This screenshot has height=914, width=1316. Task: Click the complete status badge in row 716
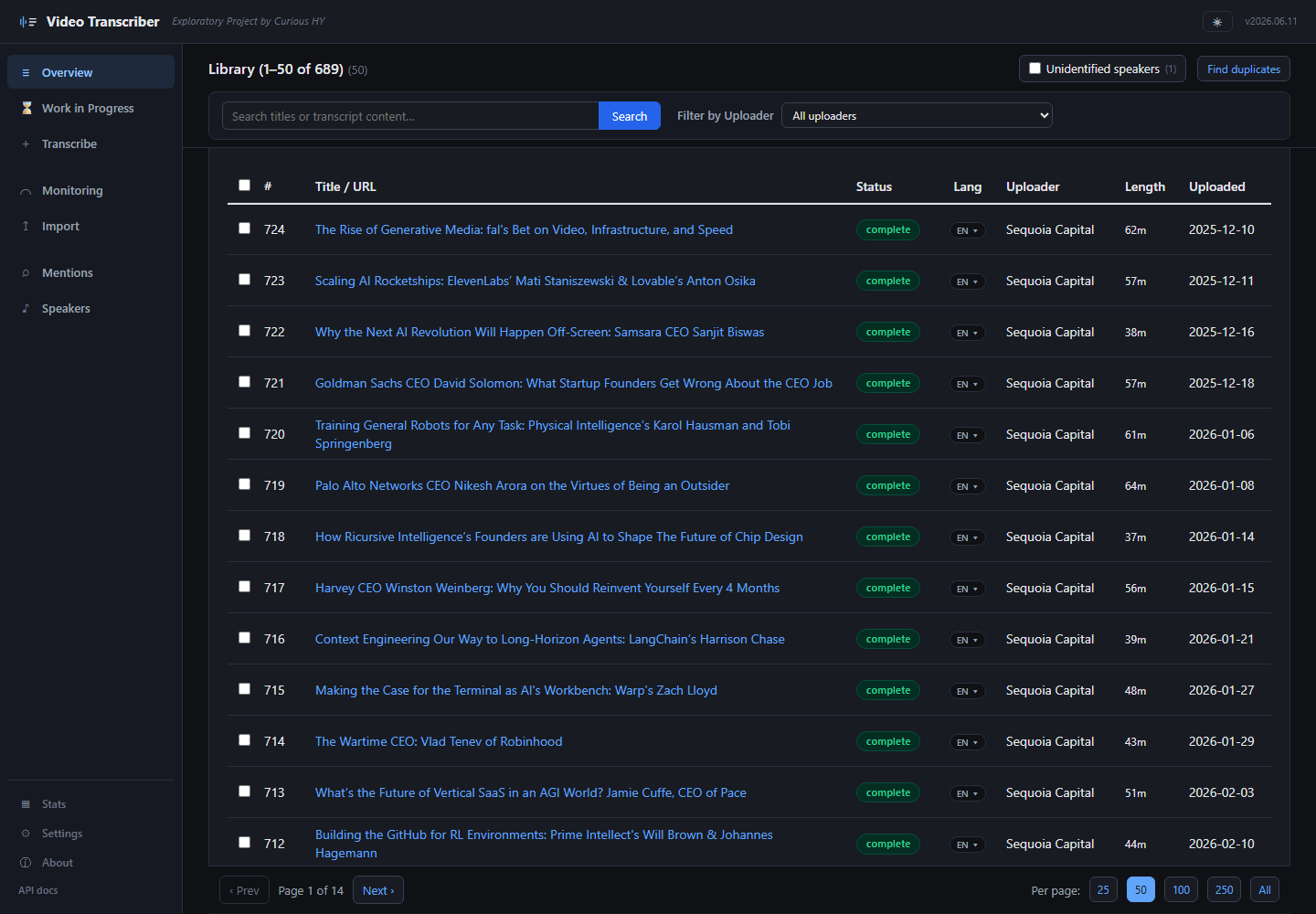888,639
